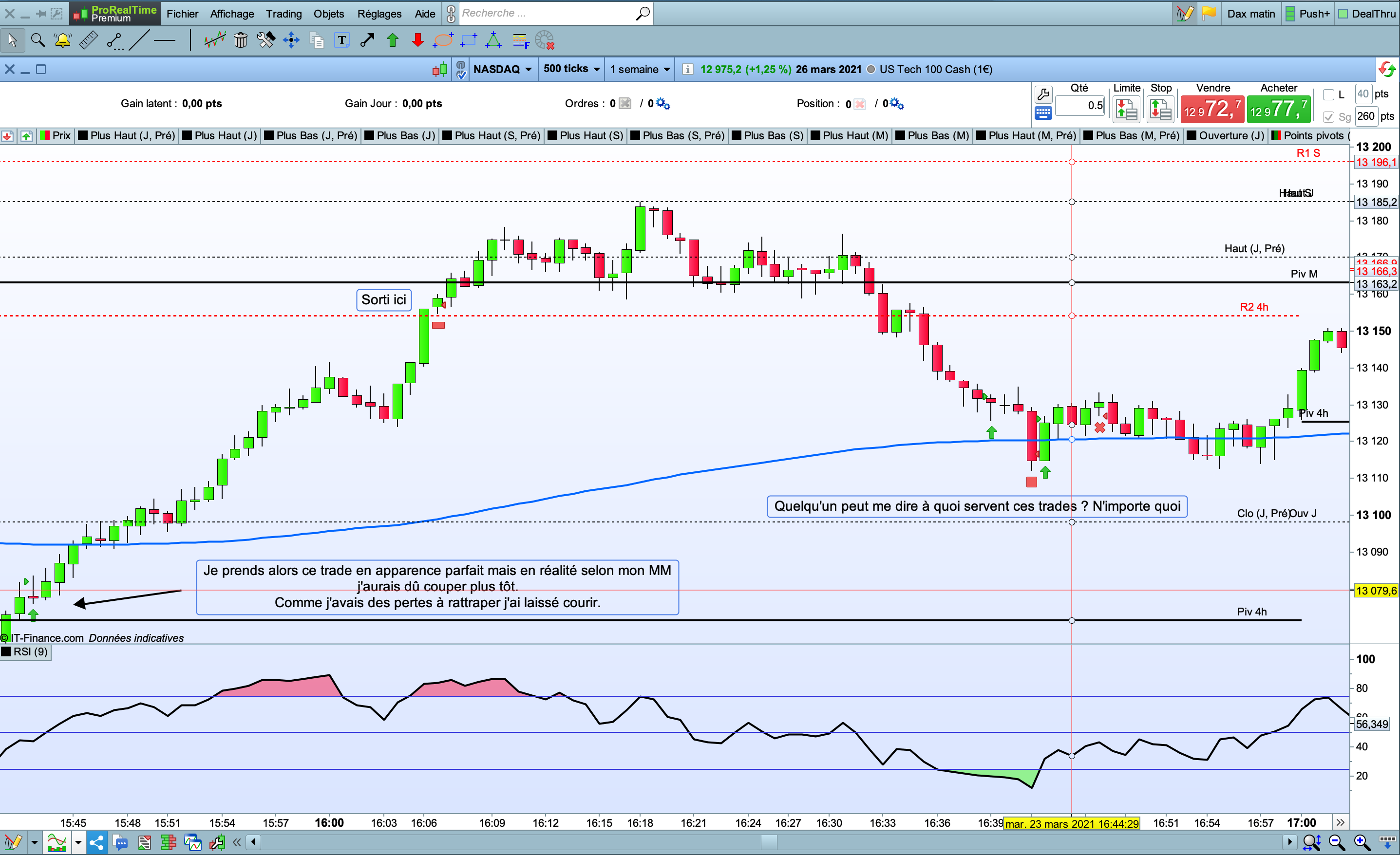Choose the triangle drawing tool
The image size is (1400, 855).
tap(493, 40)
